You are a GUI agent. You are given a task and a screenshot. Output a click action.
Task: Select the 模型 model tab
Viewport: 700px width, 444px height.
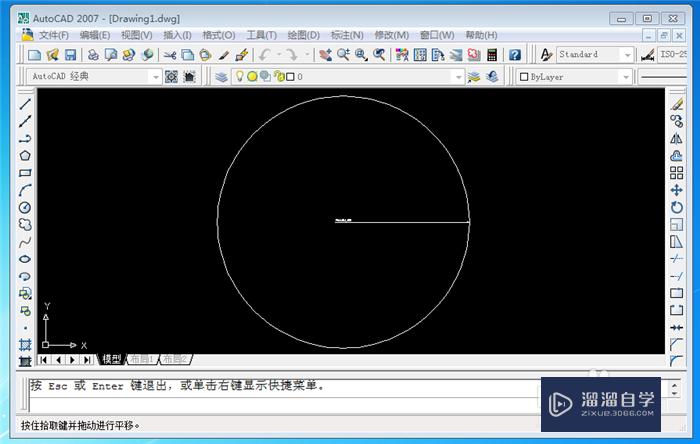click(111, 359)
